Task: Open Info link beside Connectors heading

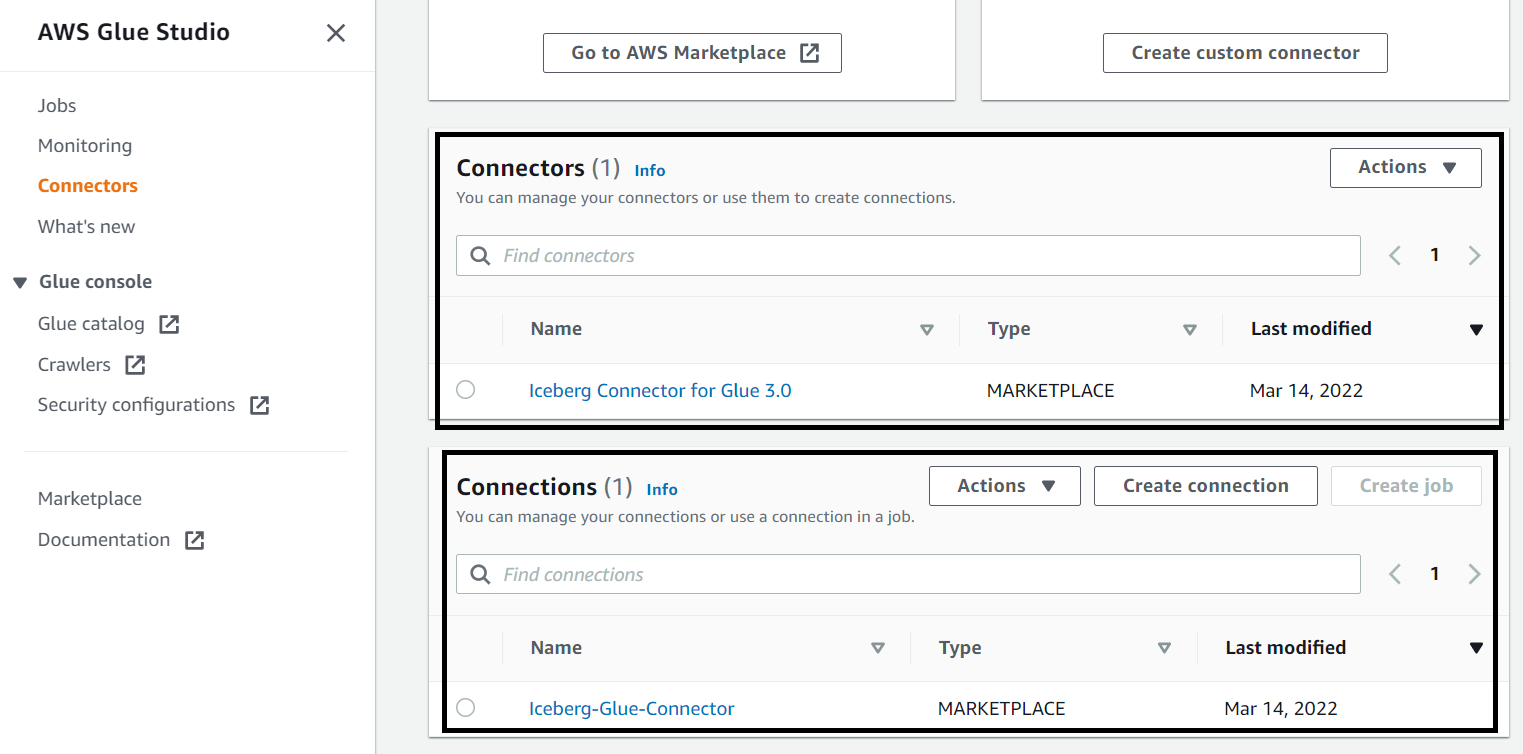Action: click(x=650, y=171)
